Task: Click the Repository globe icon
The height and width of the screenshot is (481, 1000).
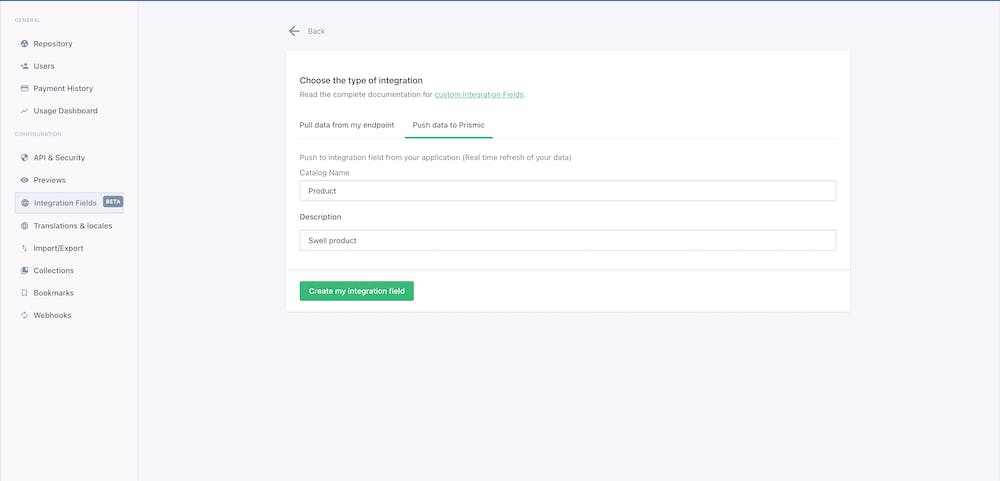Action: click(x=24, y=43)
